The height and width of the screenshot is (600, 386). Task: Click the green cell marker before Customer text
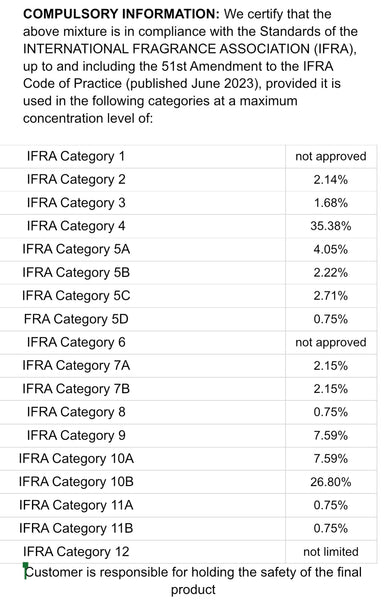point(26,566)
